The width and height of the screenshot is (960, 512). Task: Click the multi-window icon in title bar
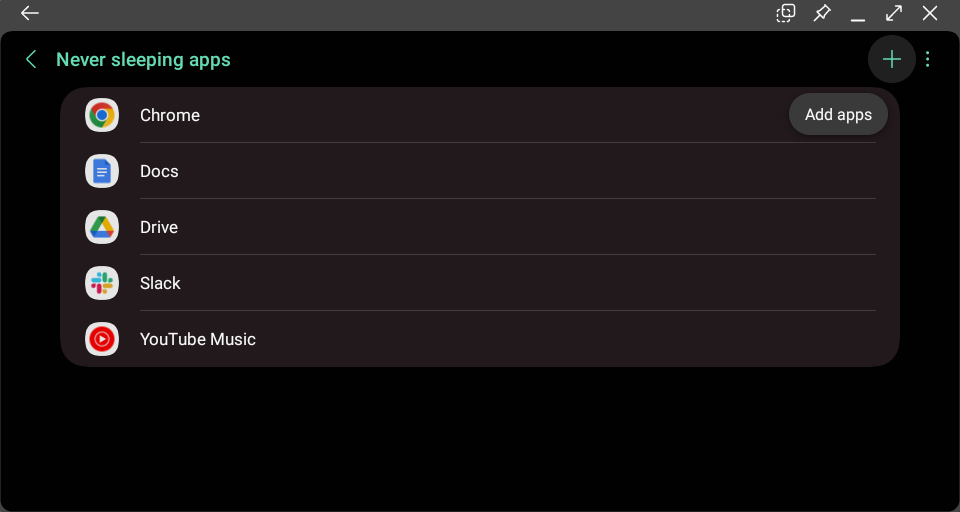tap(786, 13)
